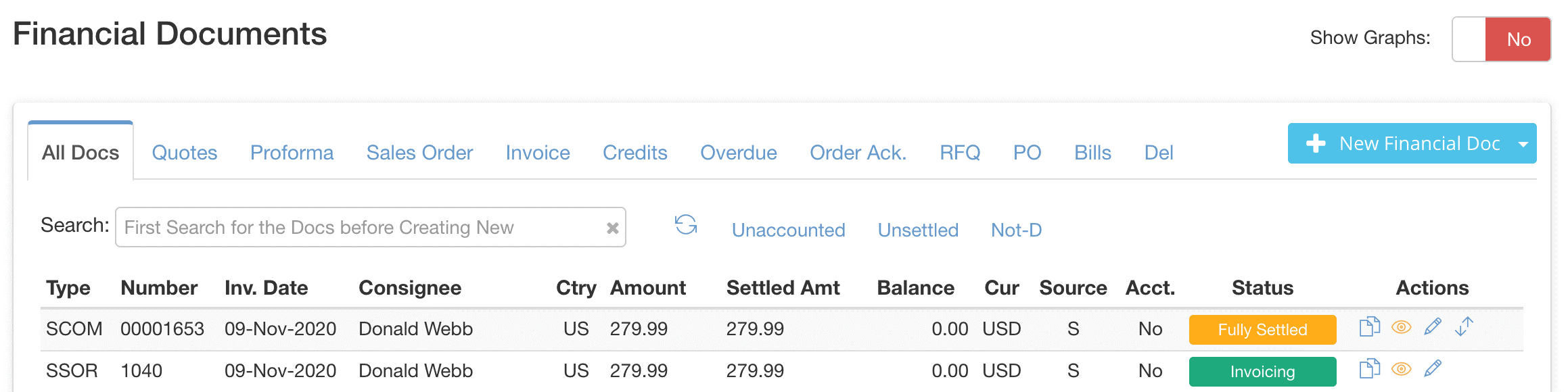This screenshot has height=392, width=1568.
Task: Click the Fully Settled status badge
Action: pyautogui.click(x=1262, y=330)
